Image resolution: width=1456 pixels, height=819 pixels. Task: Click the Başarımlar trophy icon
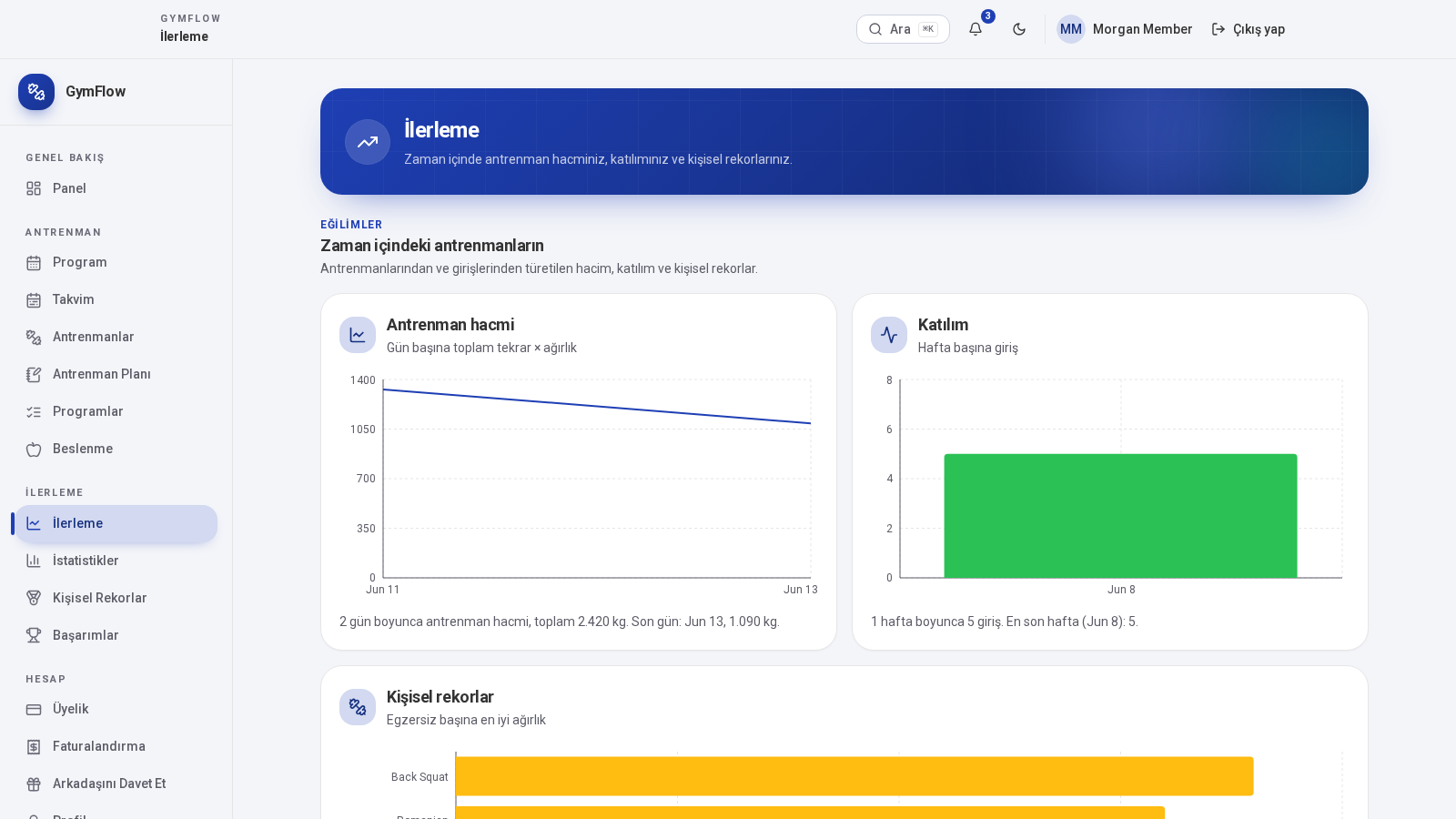34,635
